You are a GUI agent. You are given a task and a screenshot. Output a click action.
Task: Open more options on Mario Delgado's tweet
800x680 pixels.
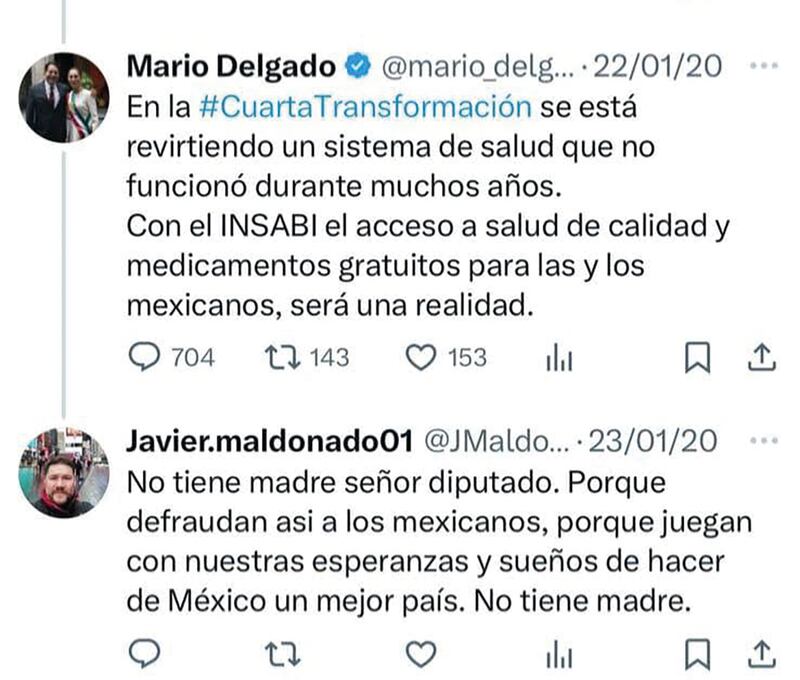764,66
